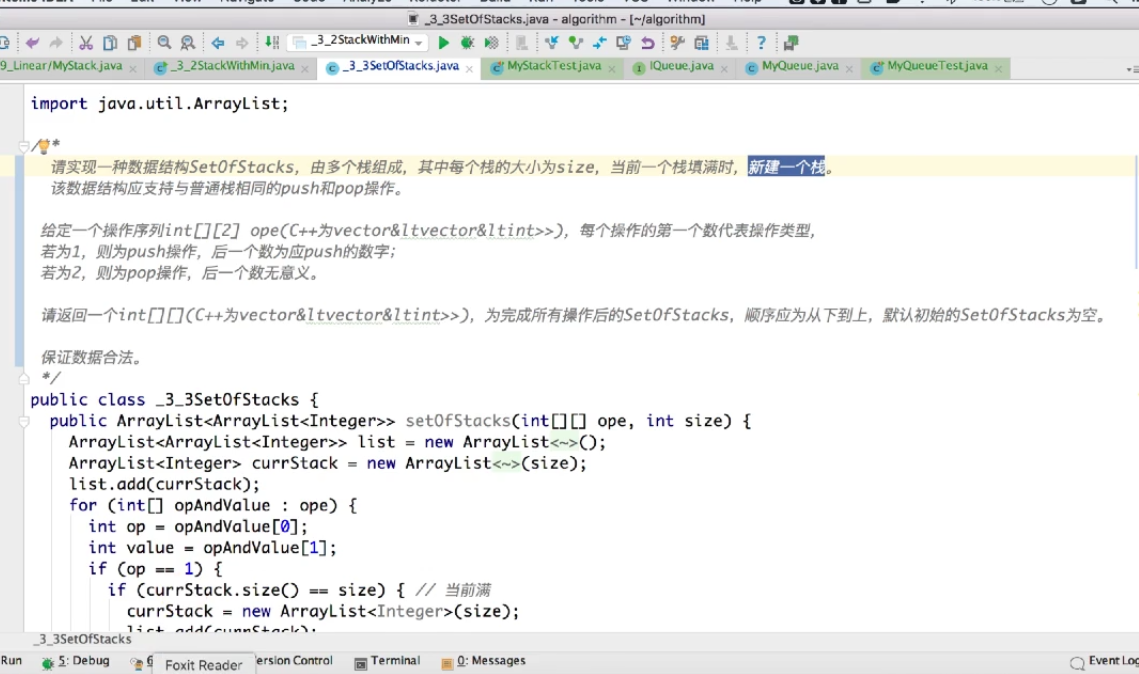This screenshot has height=674, width=1139.
Task: Click the Stop process icon
Action: tap(522, 43)
